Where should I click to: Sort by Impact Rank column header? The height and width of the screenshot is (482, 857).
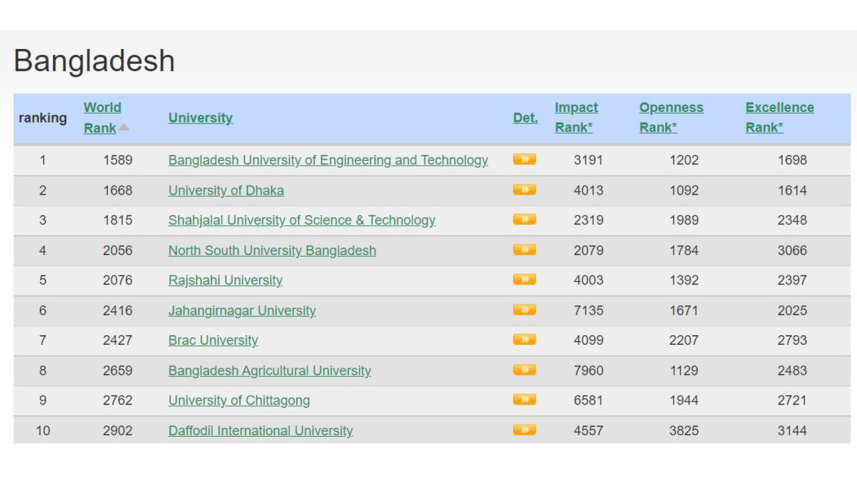576,117
